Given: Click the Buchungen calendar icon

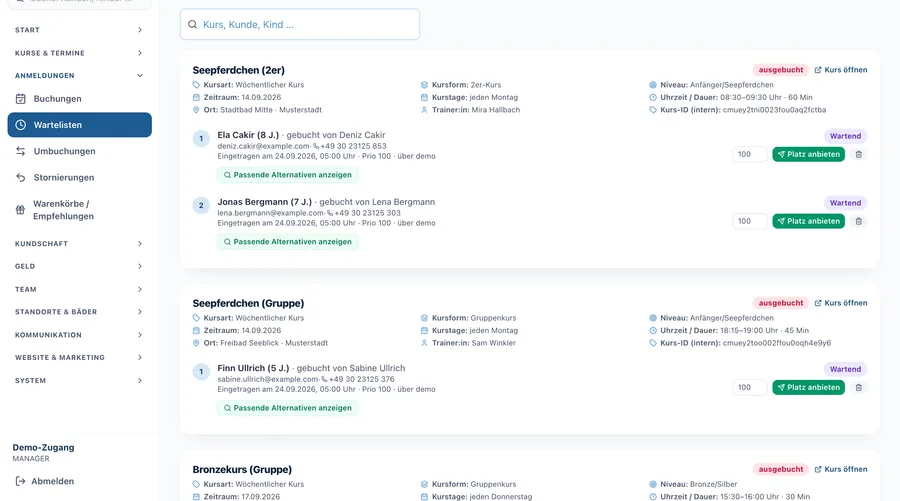Looking at the screenshot, I should (21, 99).
